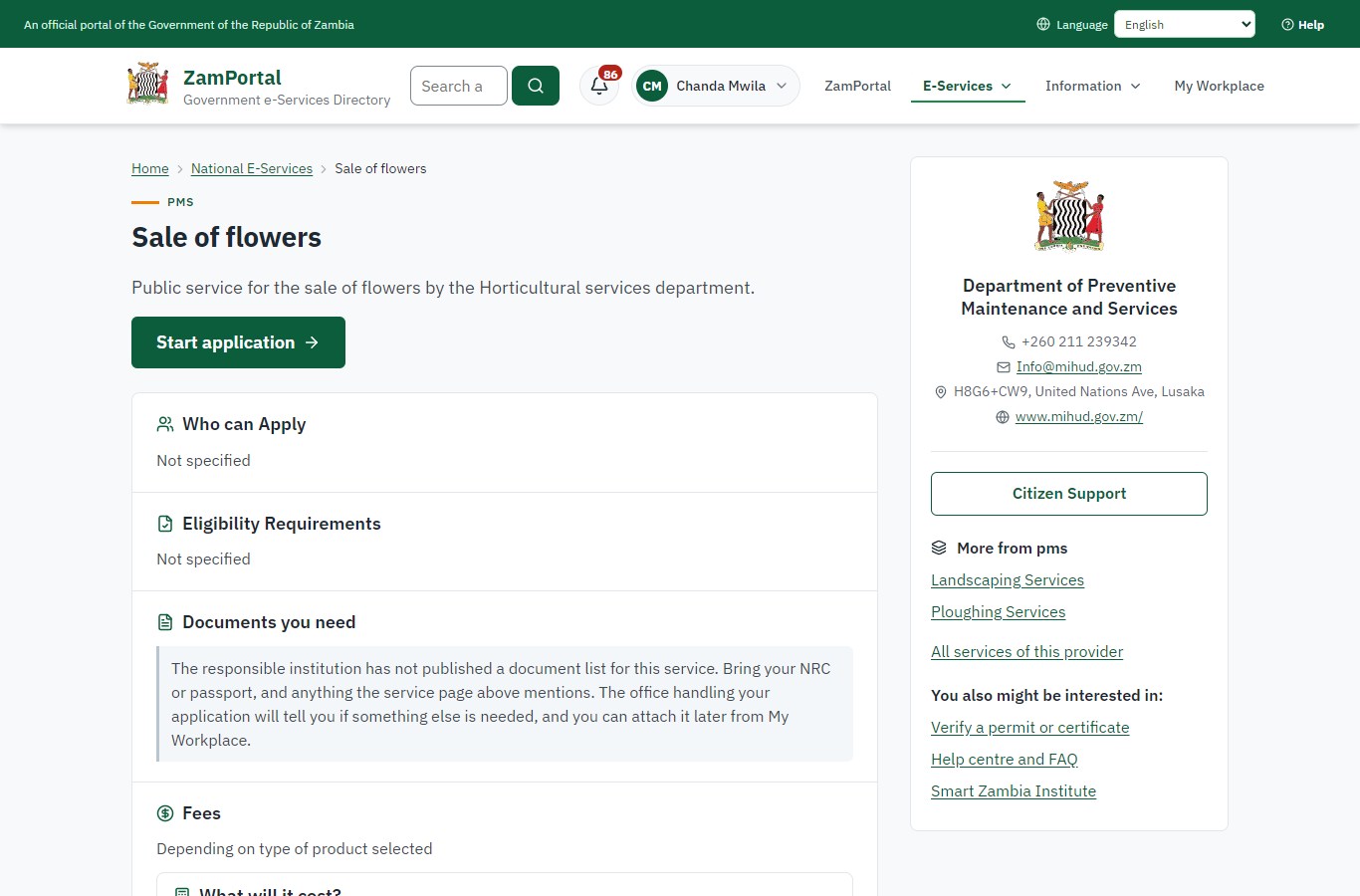Click the Help link in the top bar
The width and height of the screenshot is (1360, 896).
(1302, 24)
